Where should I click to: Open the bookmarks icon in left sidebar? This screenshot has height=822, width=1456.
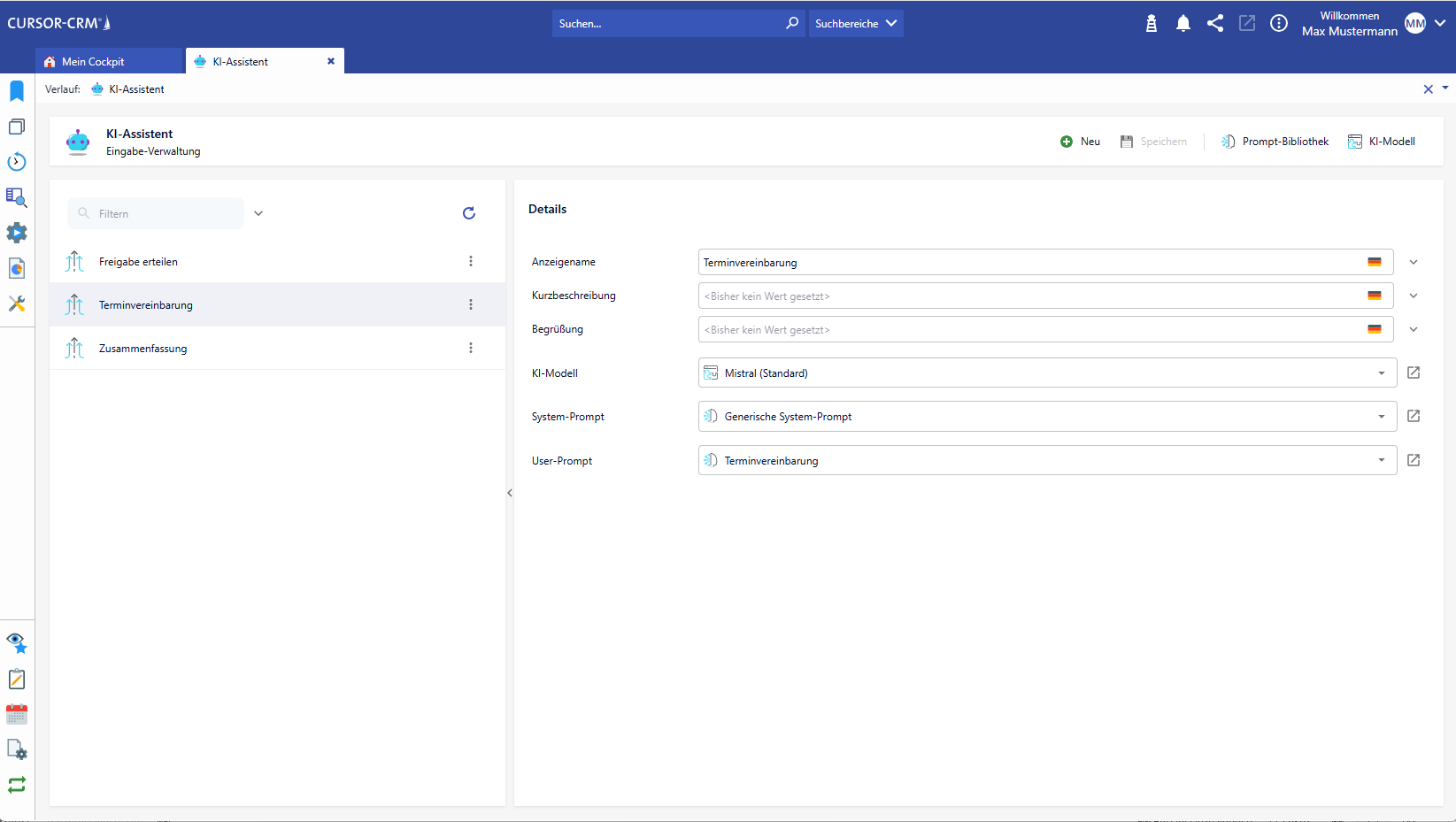pyautogui.click(x=17, y=91)
